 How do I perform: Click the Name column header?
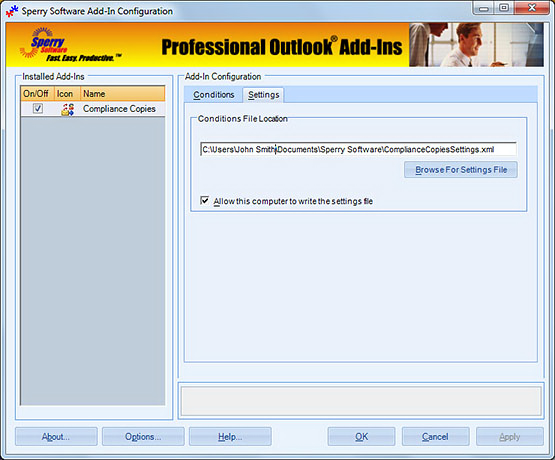122,94
